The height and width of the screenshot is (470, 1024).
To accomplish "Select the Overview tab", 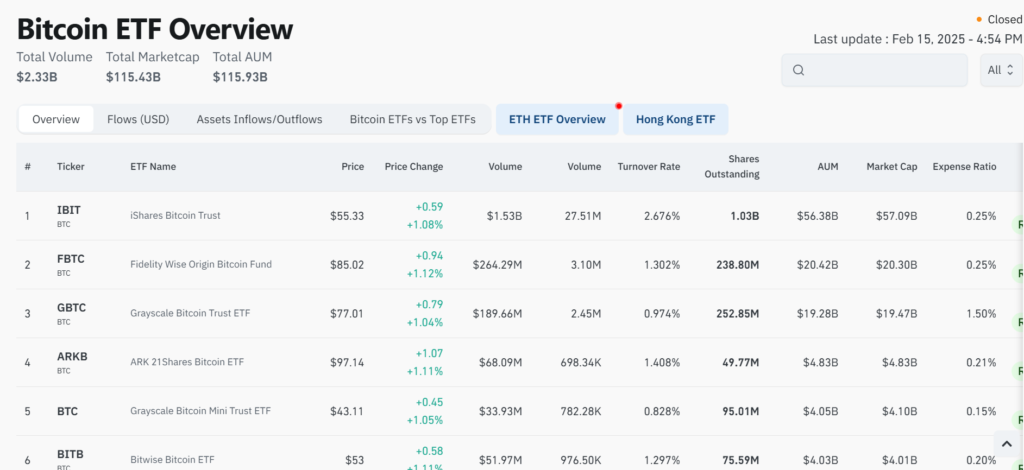I will 56,119.
